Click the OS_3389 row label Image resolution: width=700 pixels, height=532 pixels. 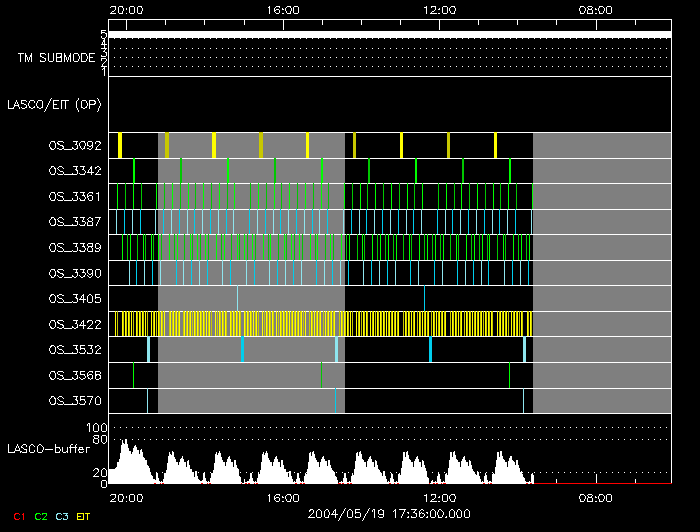[x=75, y=247]
